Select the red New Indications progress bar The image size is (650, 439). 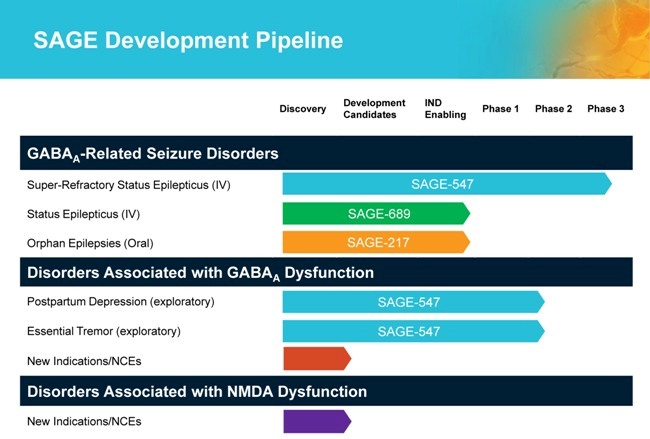(x=315, y=359)
